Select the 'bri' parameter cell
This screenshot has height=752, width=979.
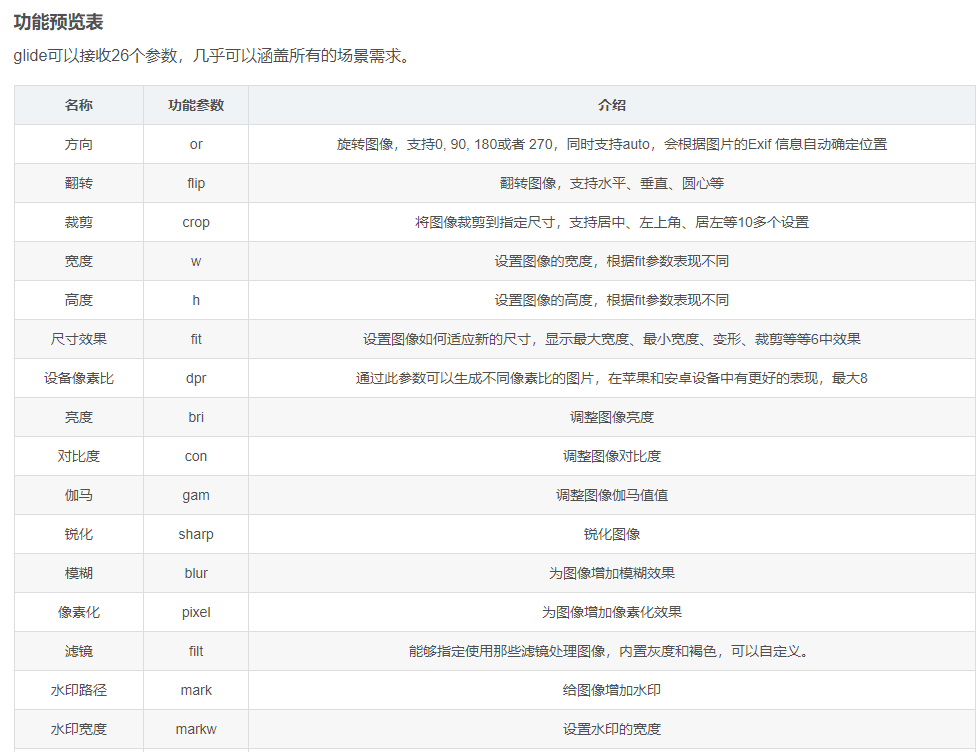pyautogui.click(x=196, y=417)
